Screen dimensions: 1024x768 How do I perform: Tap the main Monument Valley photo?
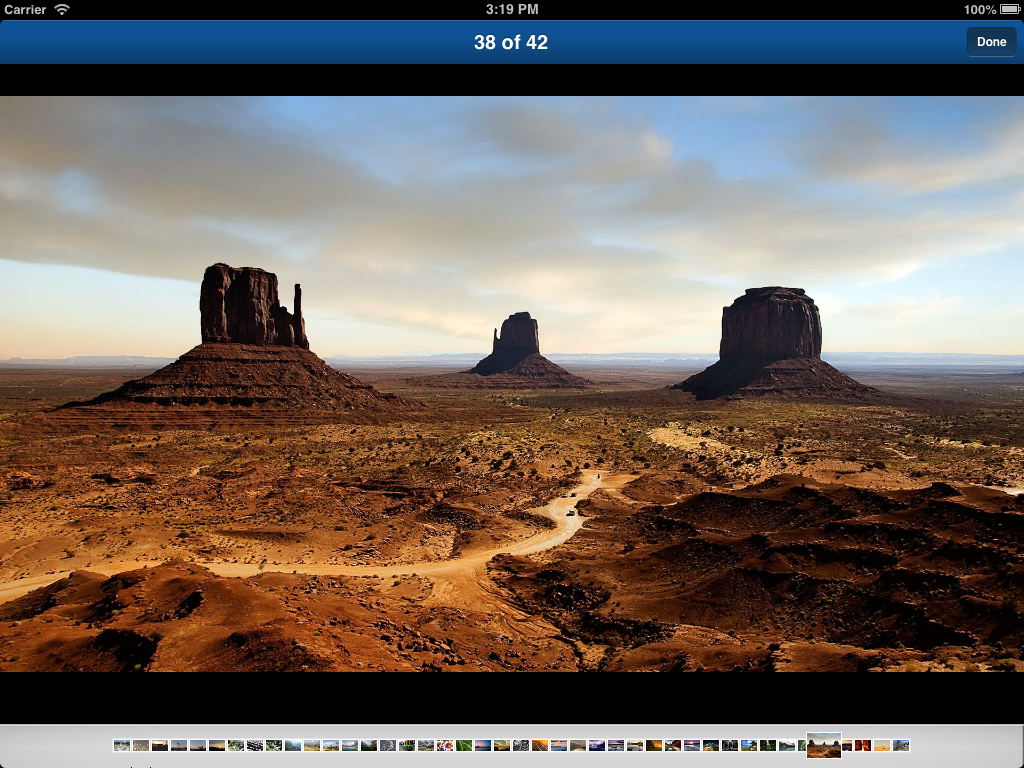click(512, 384)
